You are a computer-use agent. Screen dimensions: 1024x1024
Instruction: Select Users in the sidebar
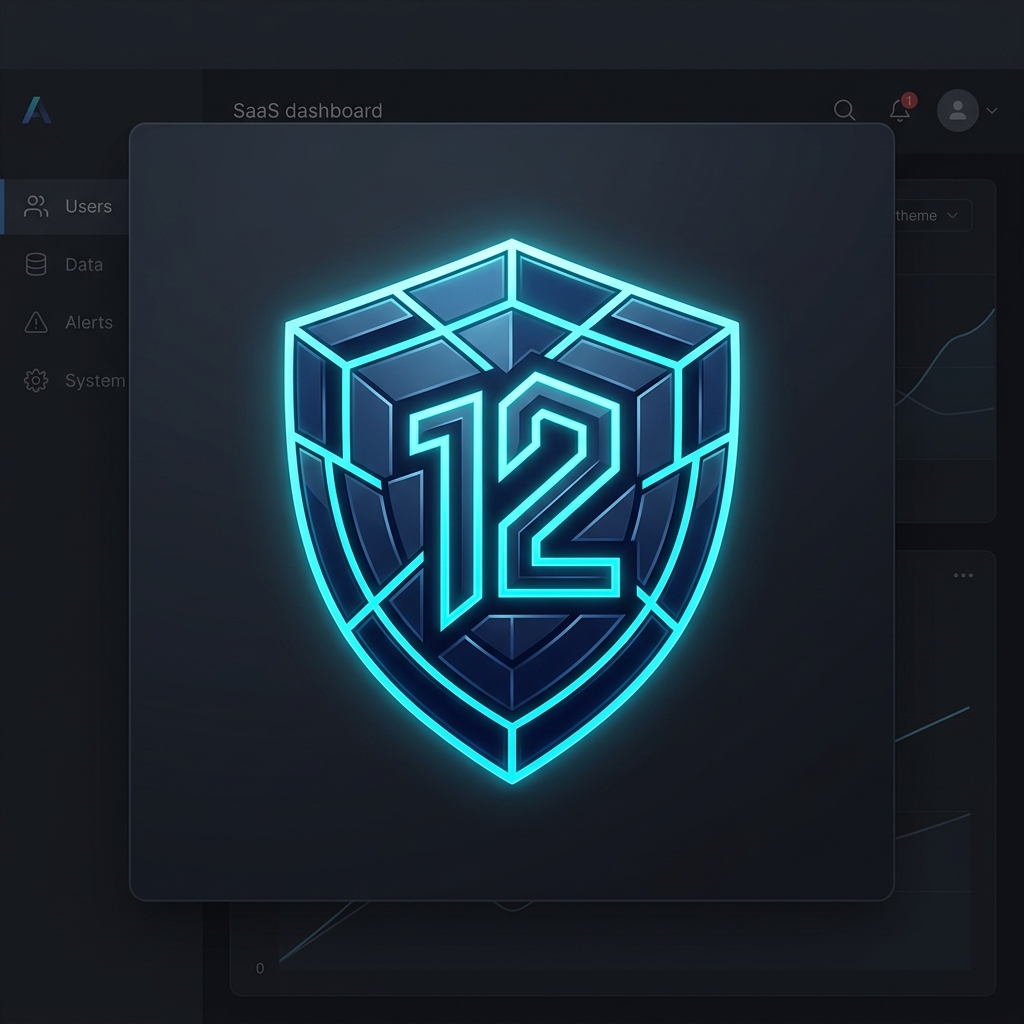pyautogui.click(x=65, y=206)
